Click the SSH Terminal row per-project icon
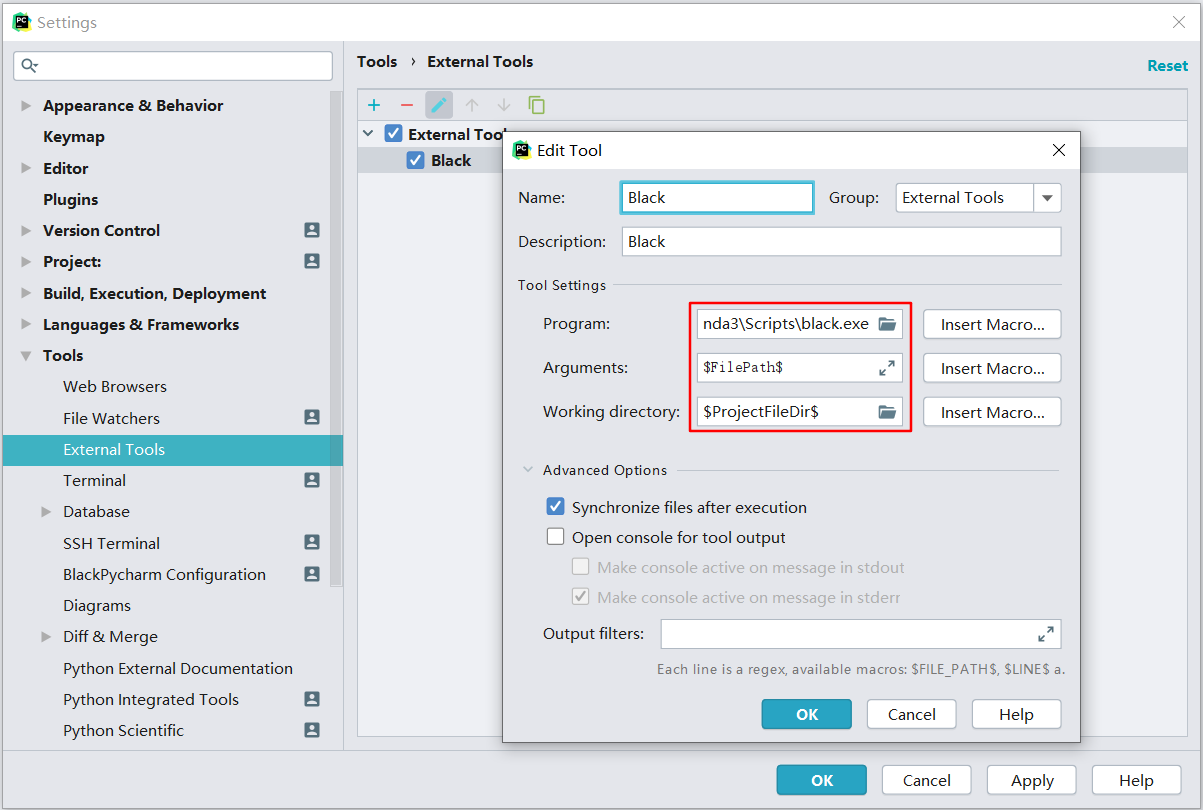The width and height of the screenshot is (1203, 810). point(312,543)
